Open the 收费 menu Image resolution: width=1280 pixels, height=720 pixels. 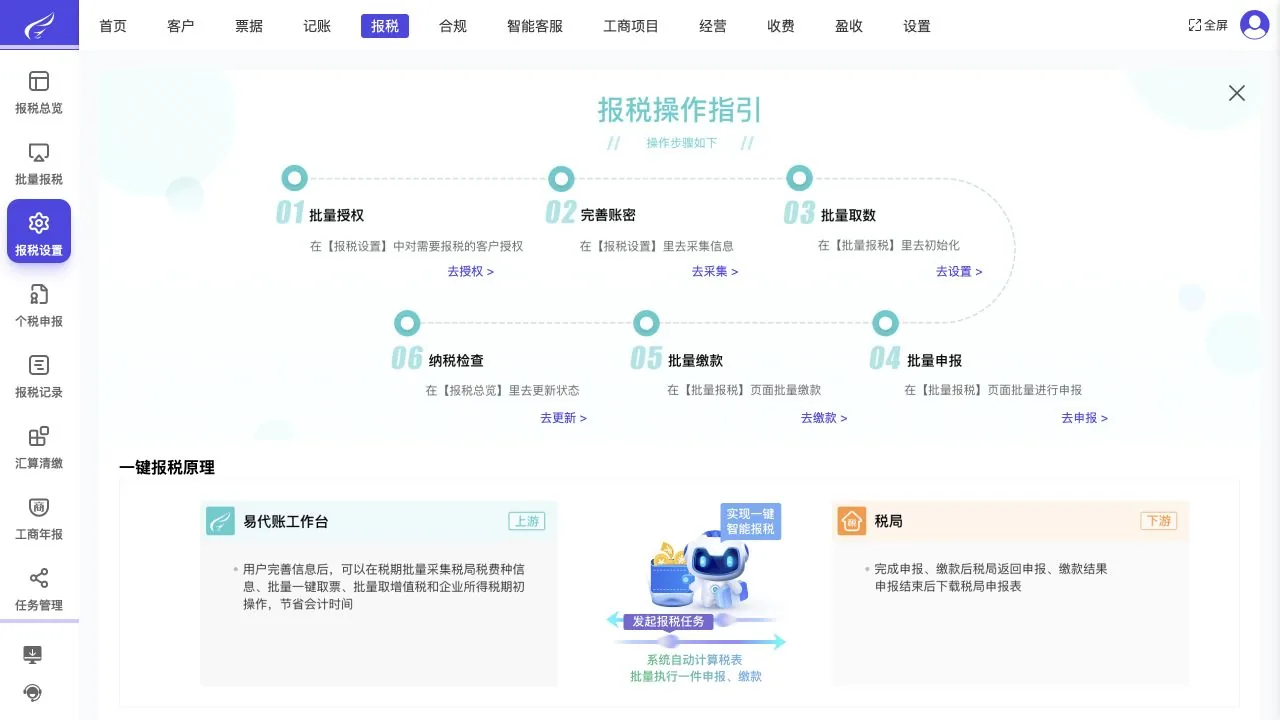pyautogui.click(x=781, y=26)
